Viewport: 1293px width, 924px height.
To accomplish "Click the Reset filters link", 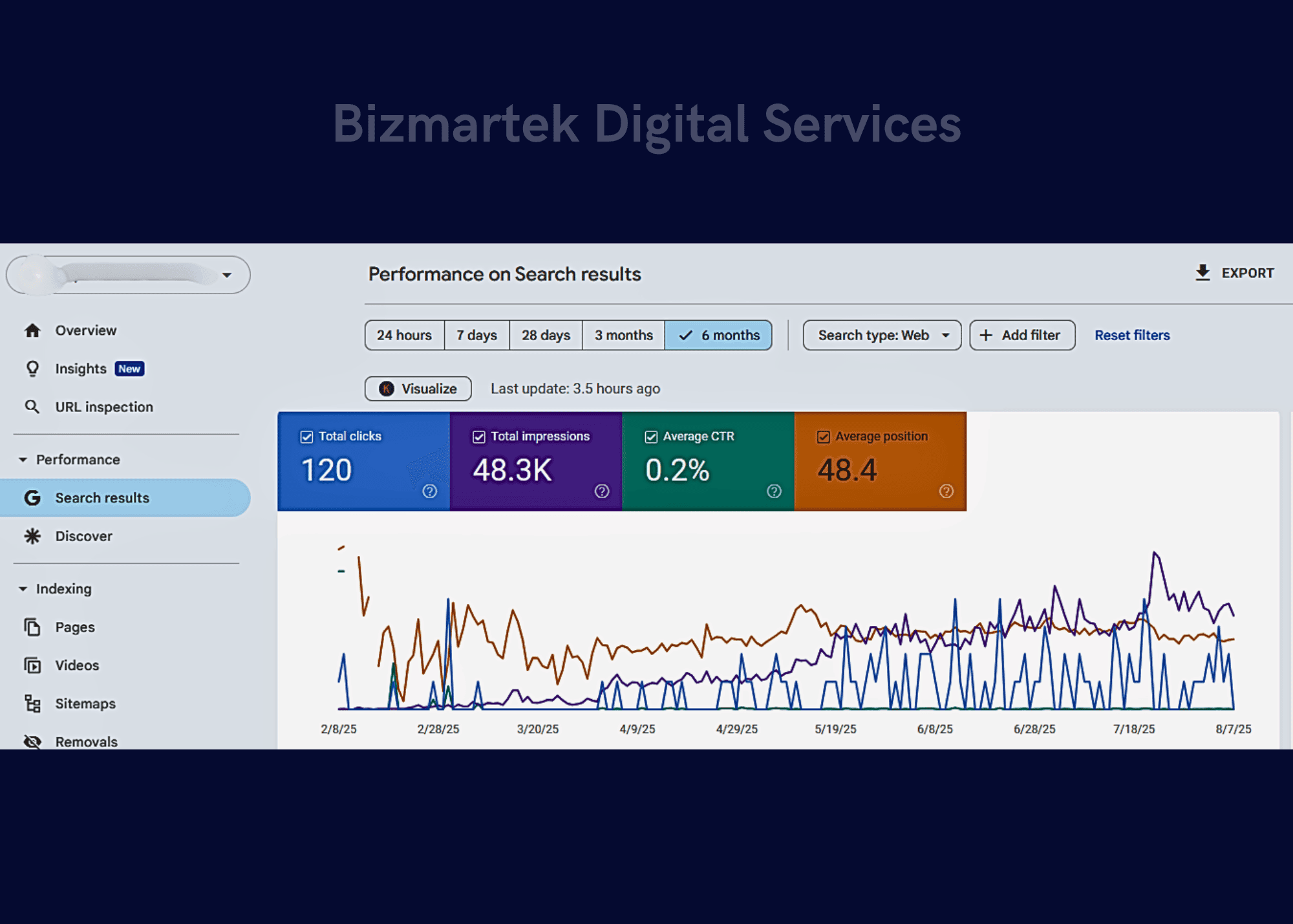I will point(1132,335).
